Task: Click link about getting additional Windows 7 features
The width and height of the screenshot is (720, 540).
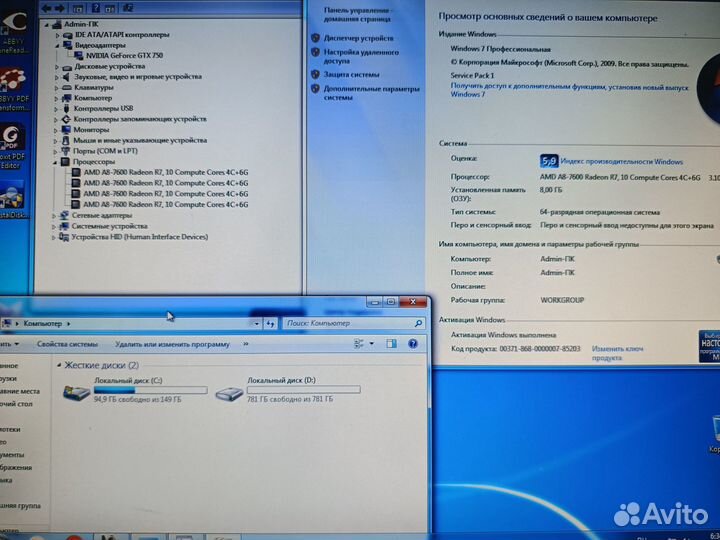Action: (569, 90)
